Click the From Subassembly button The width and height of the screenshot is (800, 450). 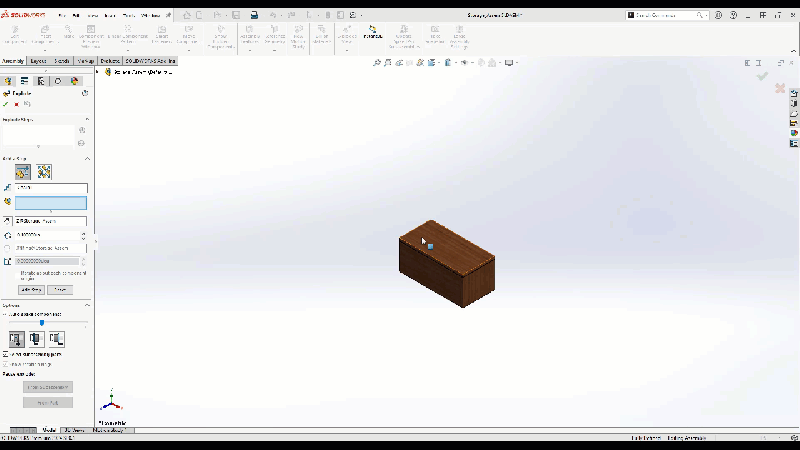[48, 387]
